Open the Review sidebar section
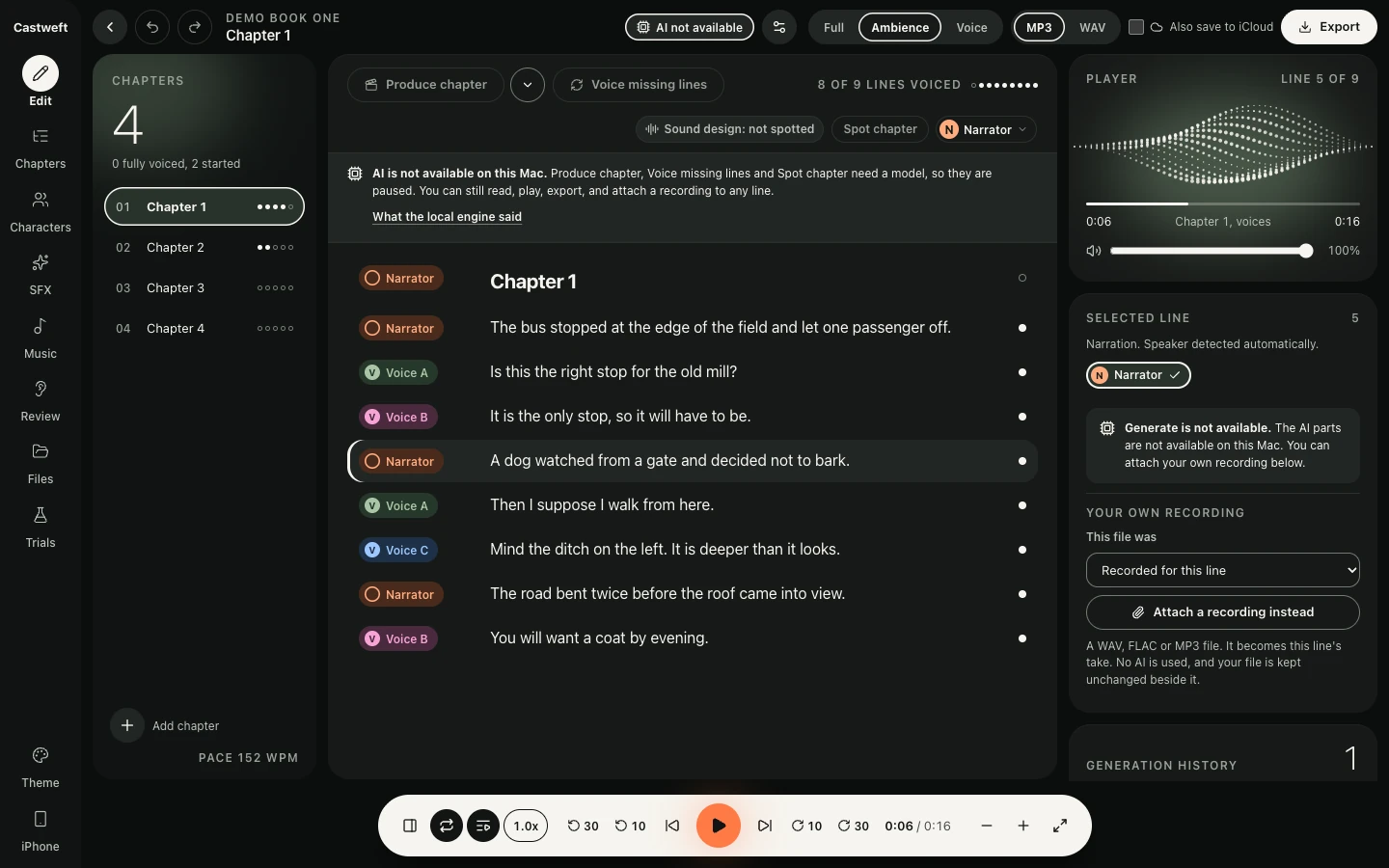The height and width of the screenshot is (868, 1389). pos(41,400)
